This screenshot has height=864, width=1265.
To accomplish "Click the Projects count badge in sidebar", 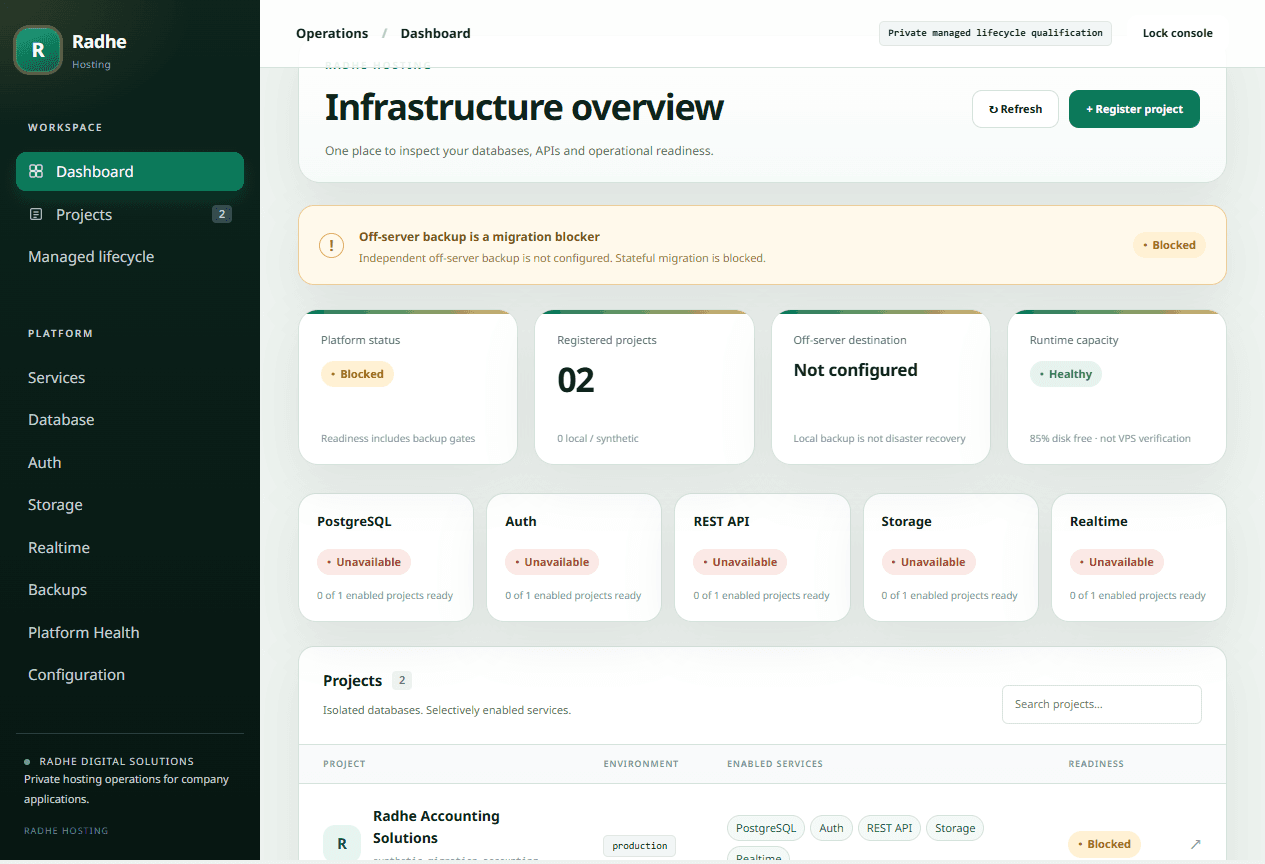I will pos(222,214).
